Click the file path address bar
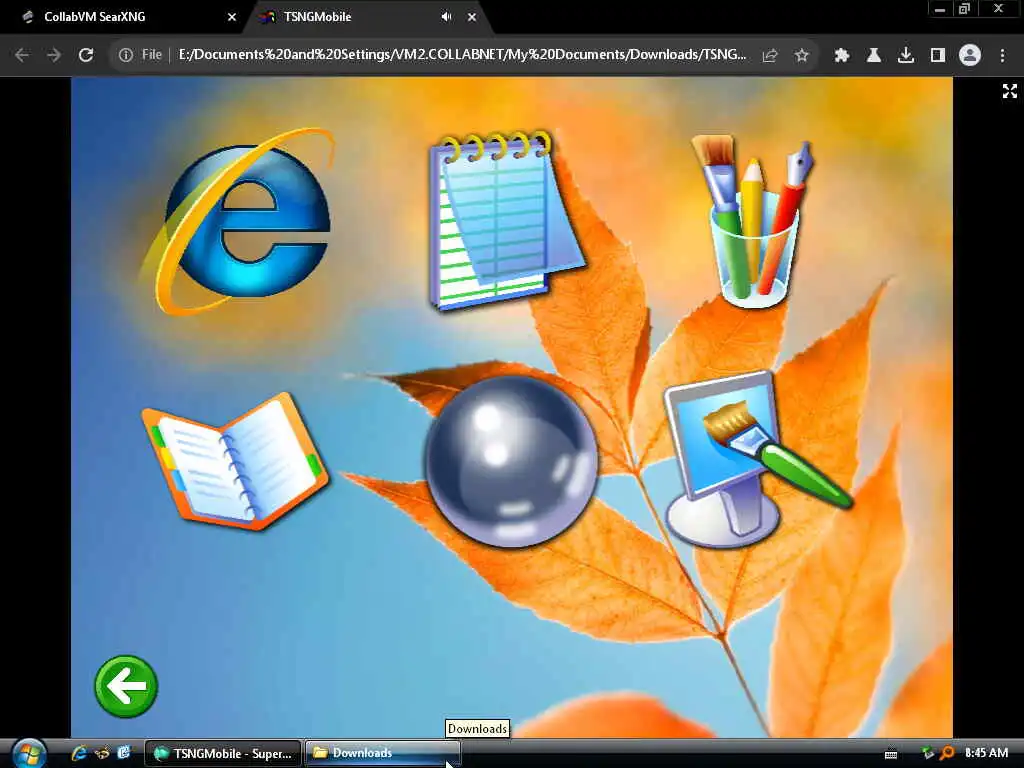 coord(462,55)
